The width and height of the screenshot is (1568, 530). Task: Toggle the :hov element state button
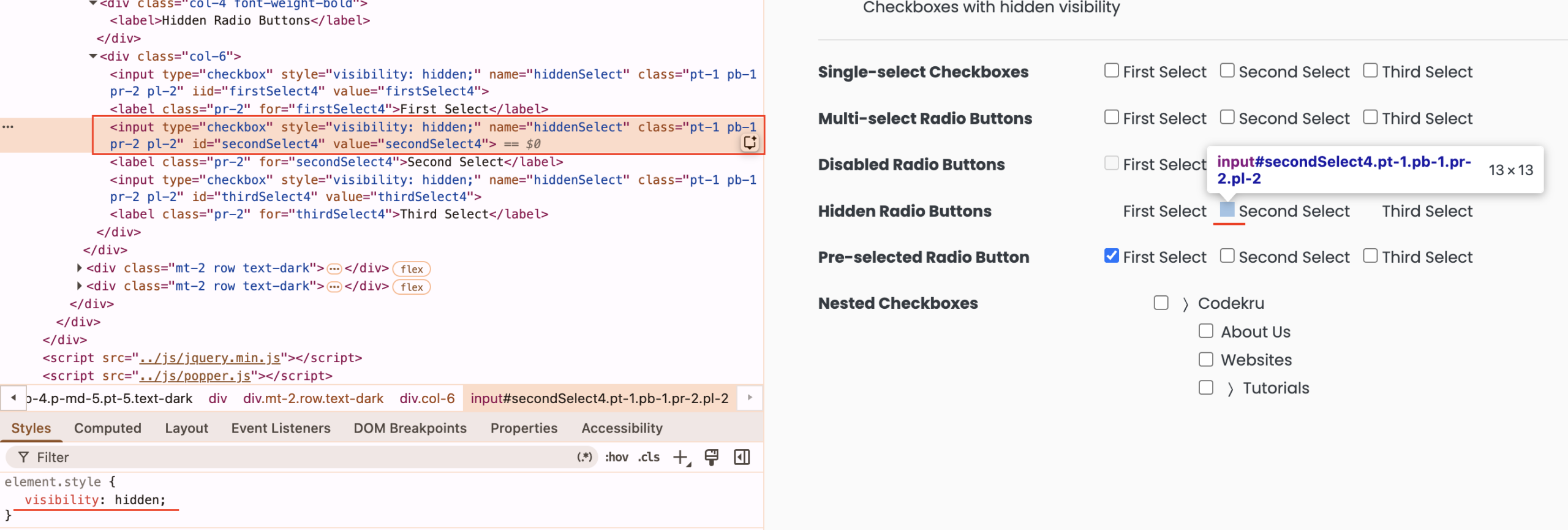point(616,457)
